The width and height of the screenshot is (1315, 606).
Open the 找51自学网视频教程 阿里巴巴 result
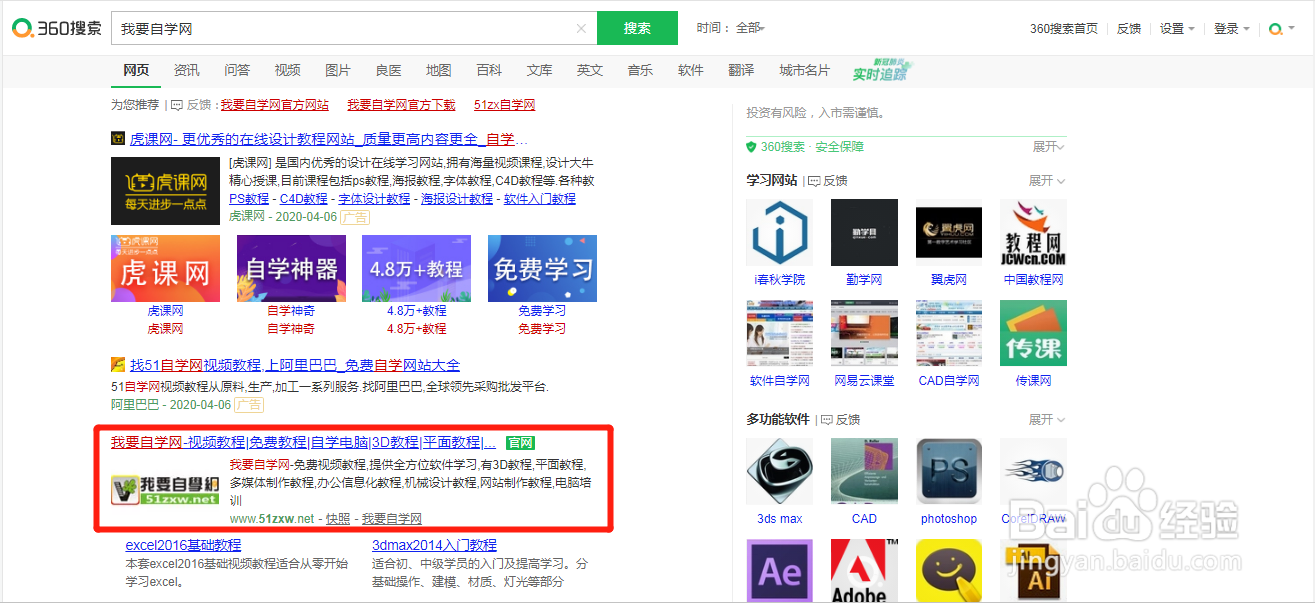click(295, 365)
